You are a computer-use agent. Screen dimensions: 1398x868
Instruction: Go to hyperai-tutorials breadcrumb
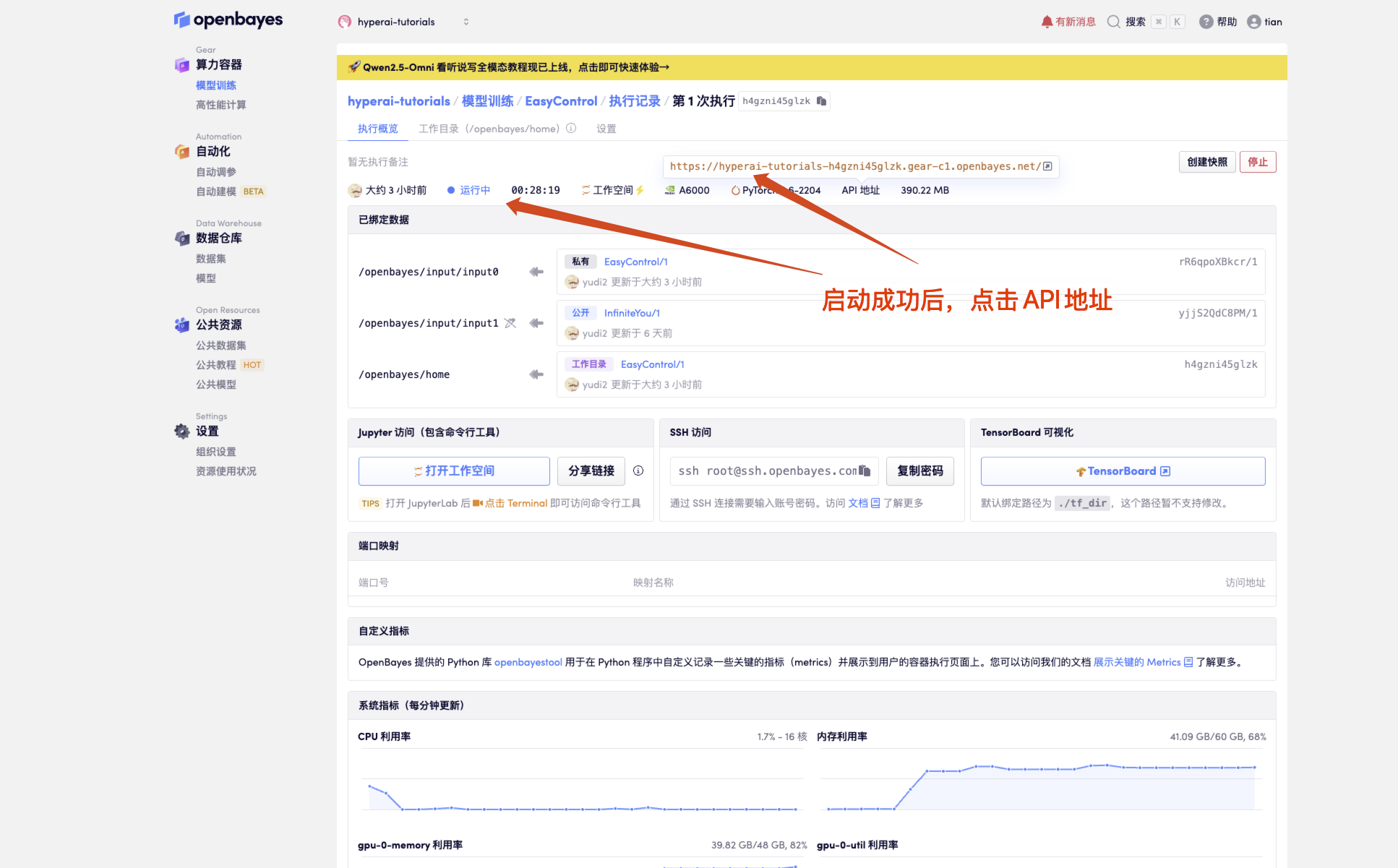click(x=398, y=101)
